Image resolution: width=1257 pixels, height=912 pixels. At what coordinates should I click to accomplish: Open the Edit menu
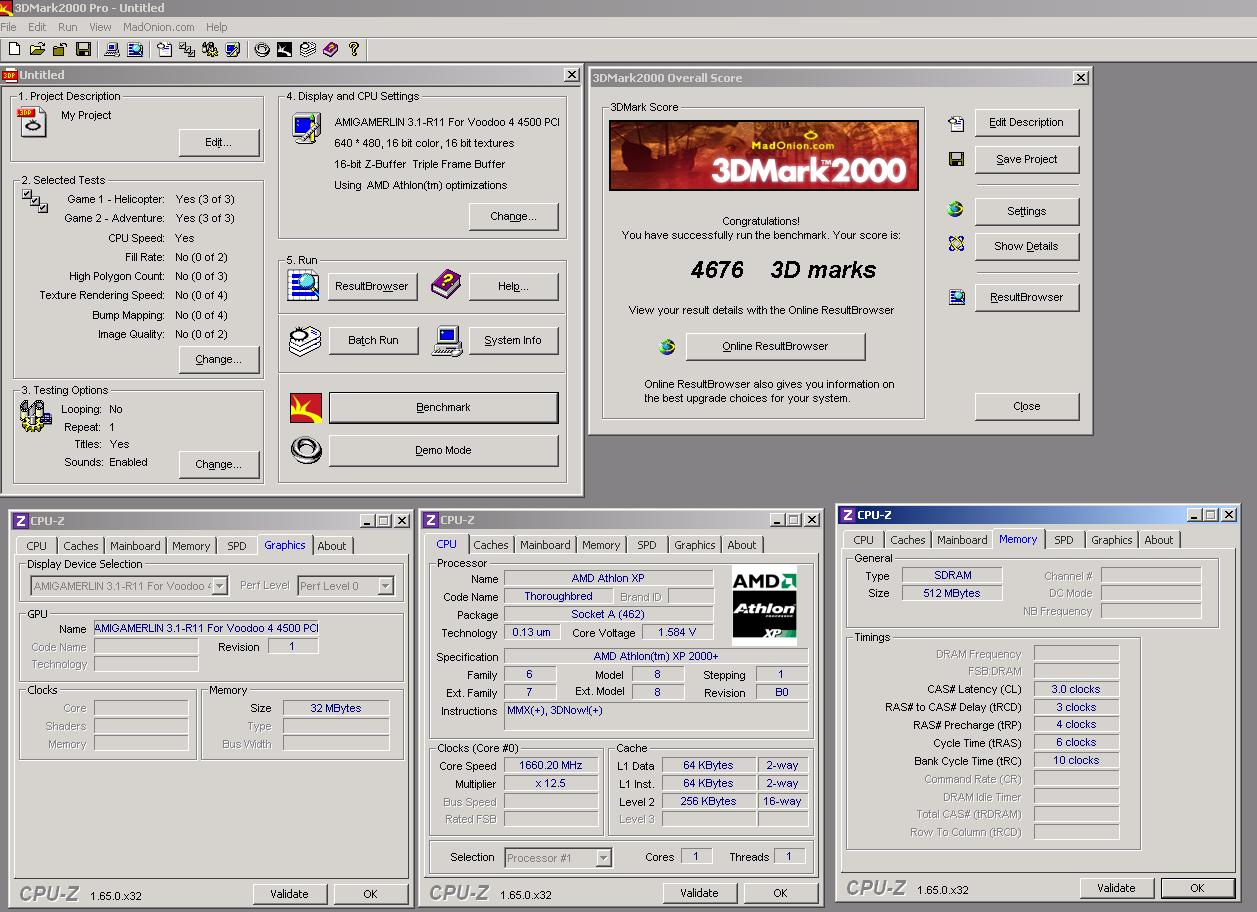tap(37, 27)
